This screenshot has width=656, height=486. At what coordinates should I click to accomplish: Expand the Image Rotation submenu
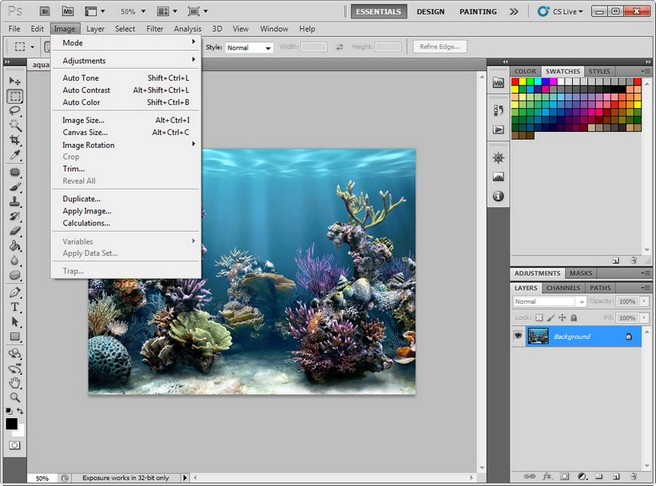pos(126,145)
